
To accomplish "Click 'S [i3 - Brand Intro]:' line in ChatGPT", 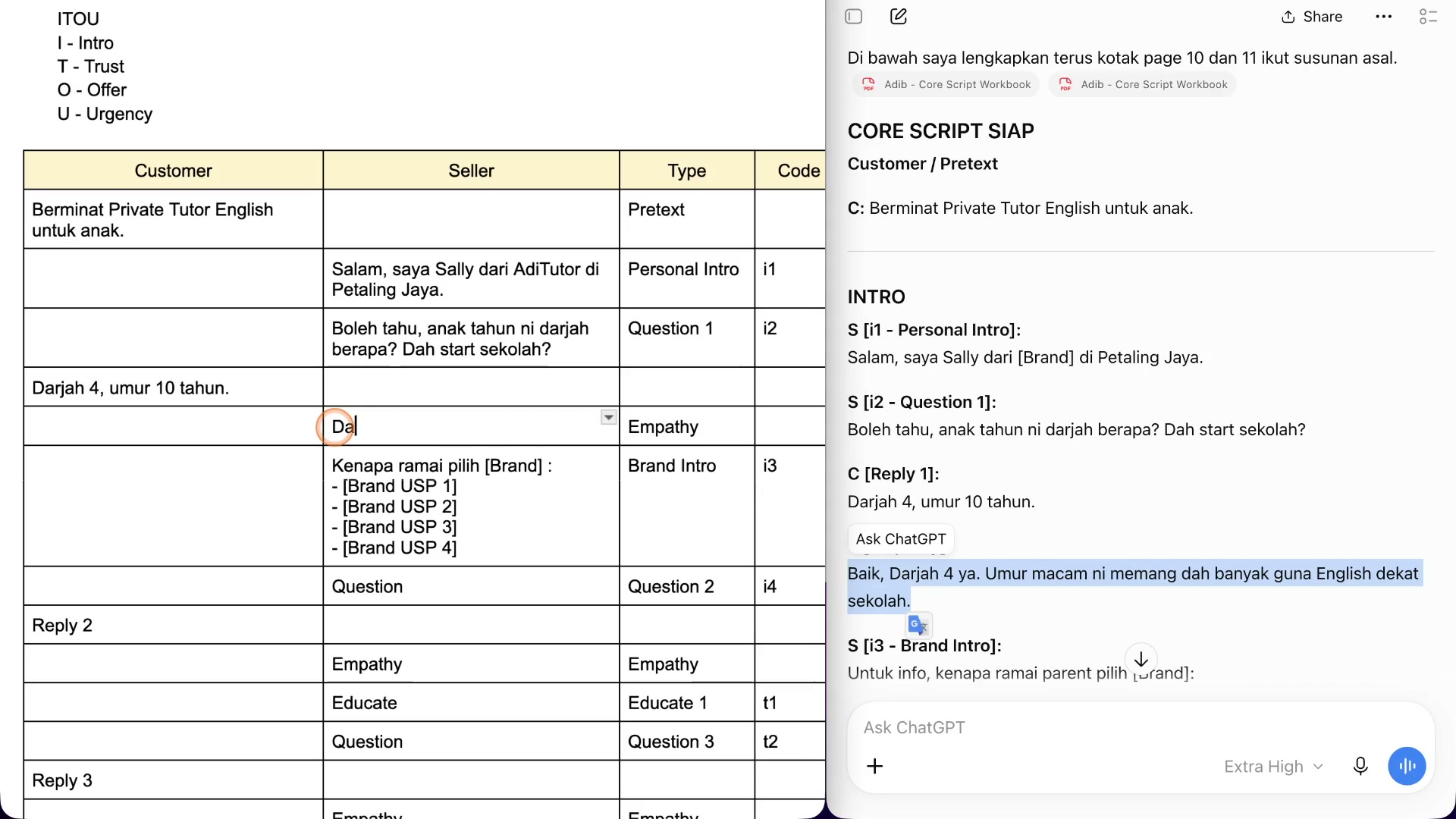I will click(x=924, y=646).
